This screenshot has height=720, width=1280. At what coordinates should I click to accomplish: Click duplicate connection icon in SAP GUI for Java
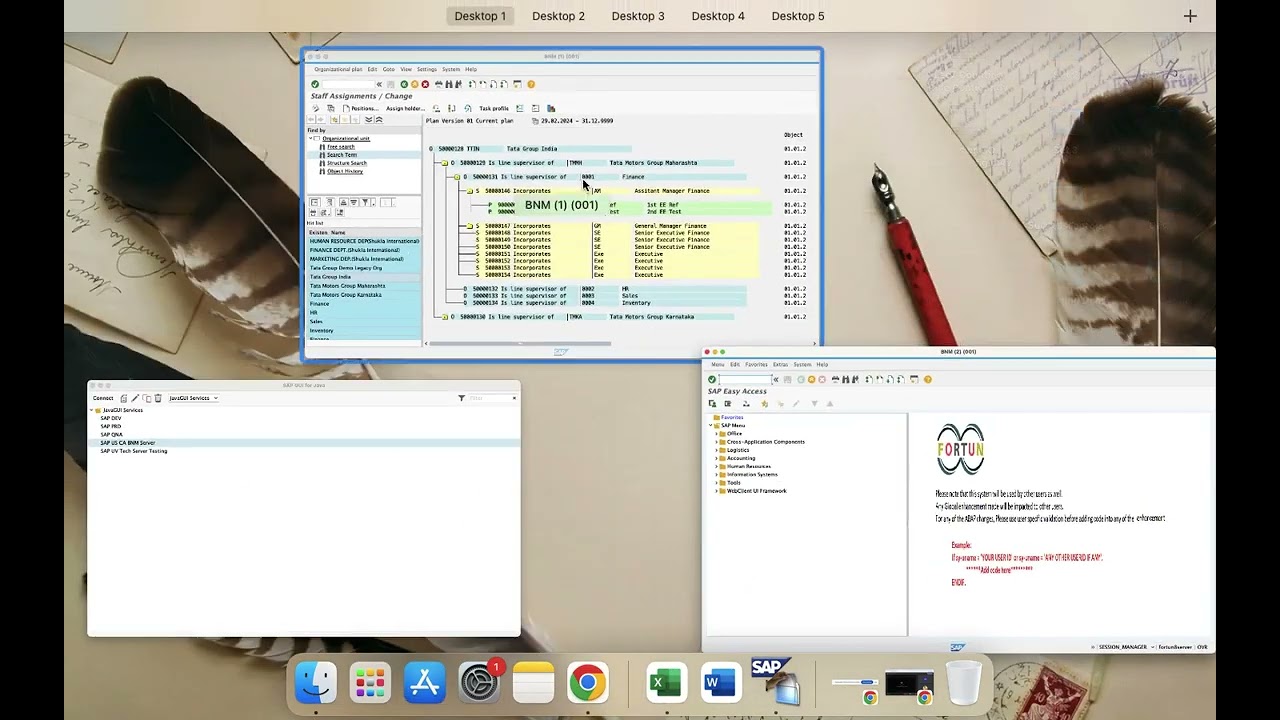click(147, 398)
